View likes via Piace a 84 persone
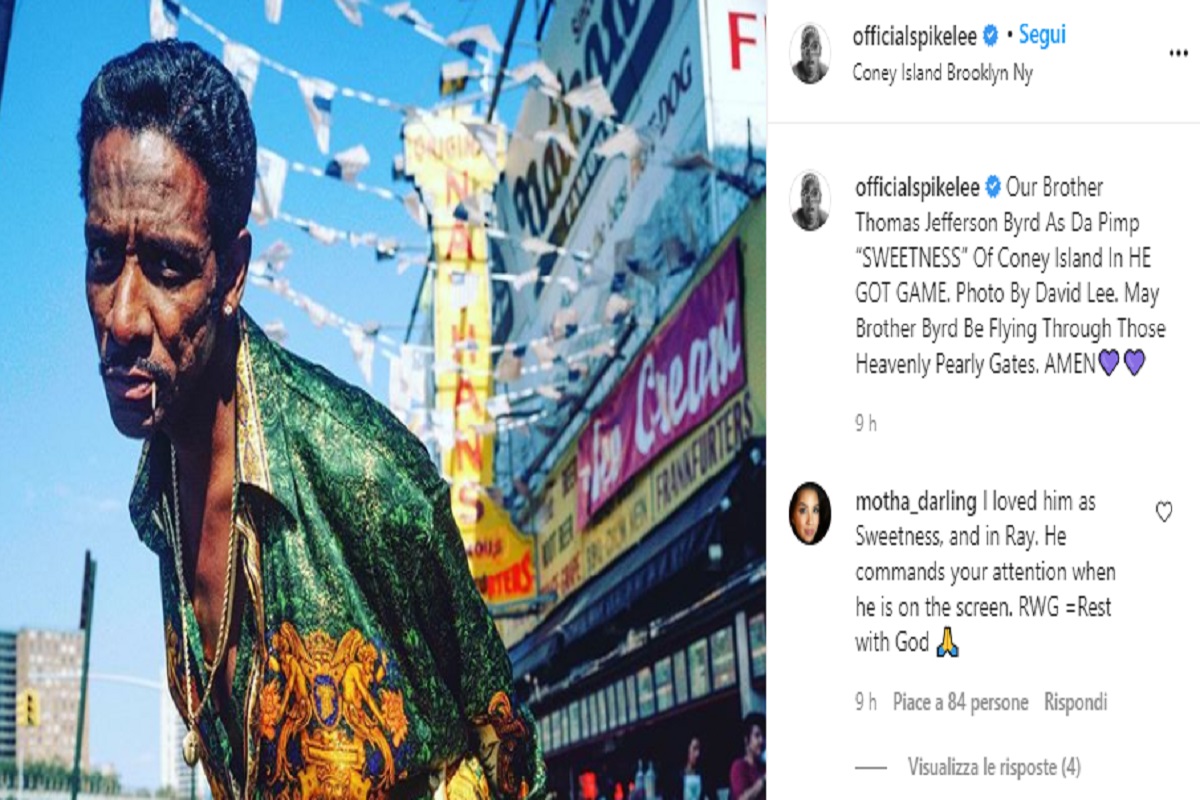 [960, 702]
